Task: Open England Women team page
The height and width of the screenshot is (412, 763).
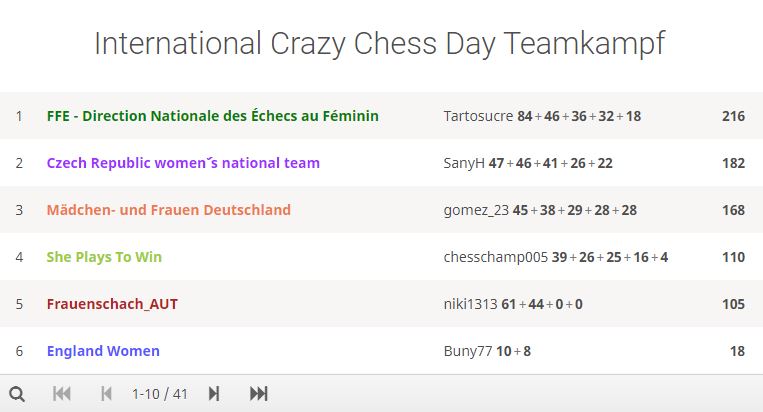Action: (103, 351)
